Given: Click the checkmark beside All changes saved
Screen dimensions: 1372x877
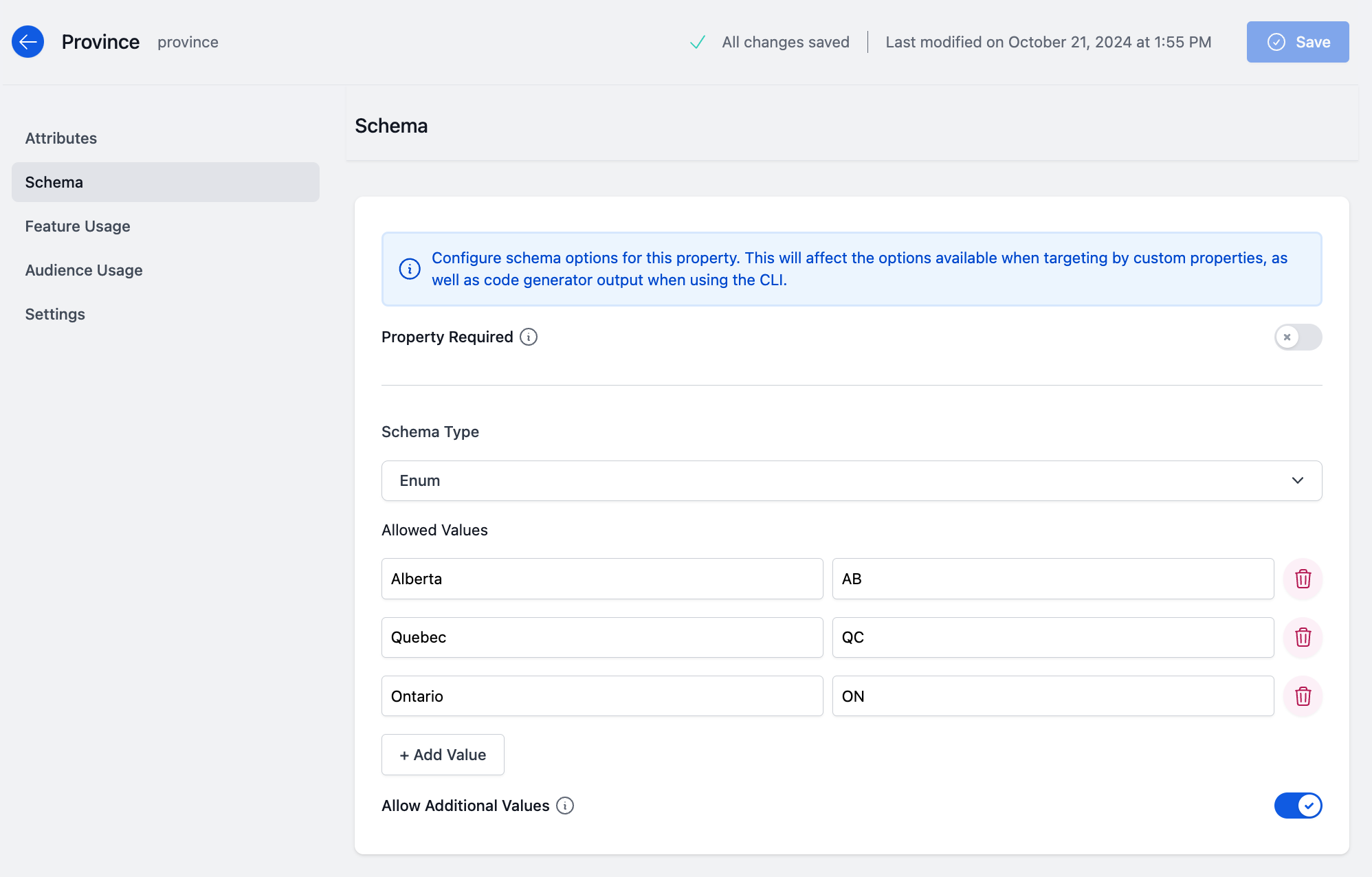Looking at the screenshot, I should click(697, 42).
